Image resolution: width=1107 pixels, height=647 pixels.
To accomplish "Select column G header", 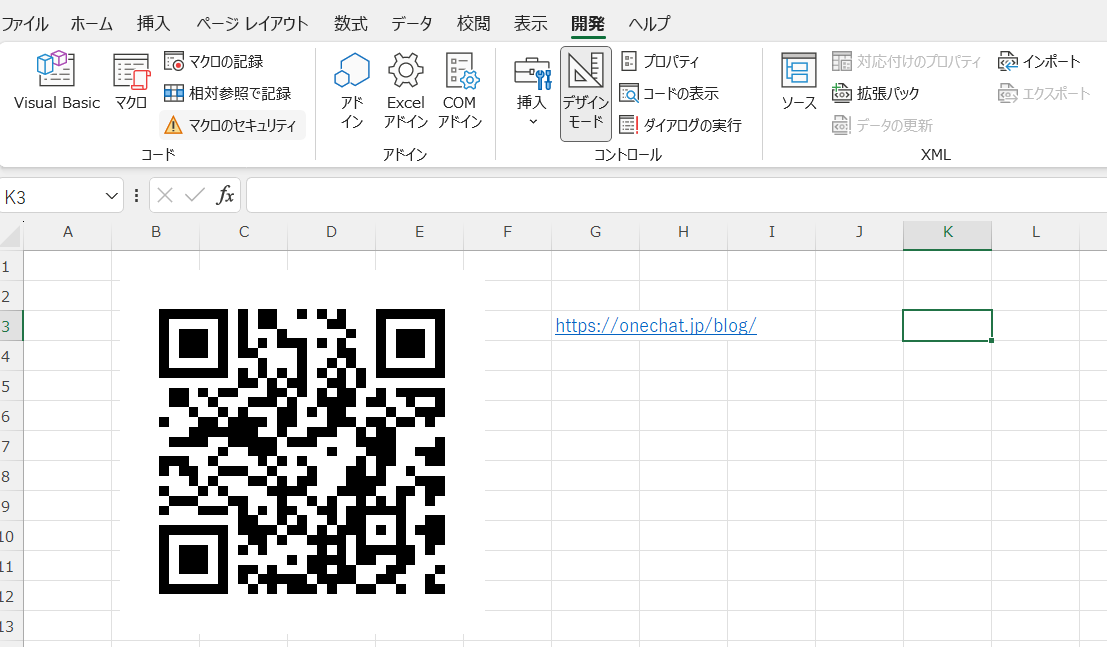I will 595,232.
